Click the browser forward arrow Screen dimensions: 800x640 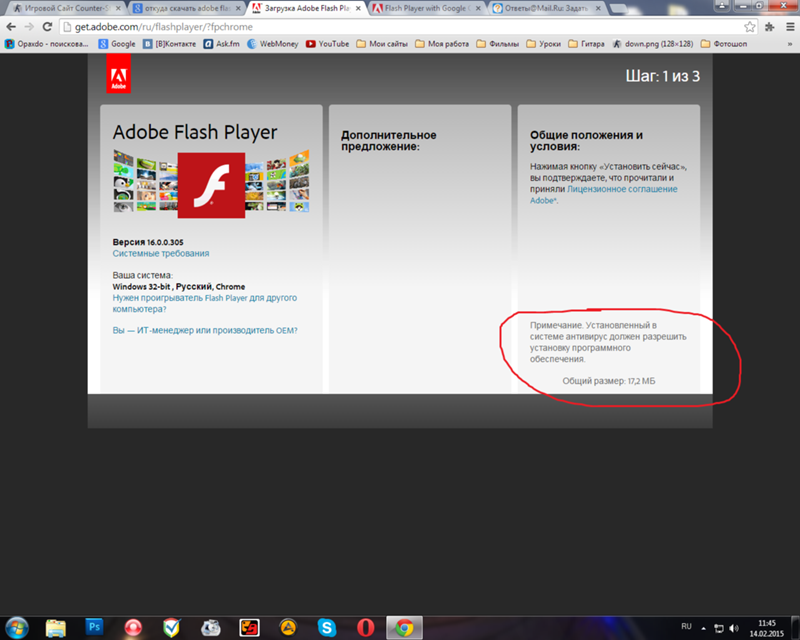(x=29, y=27)
